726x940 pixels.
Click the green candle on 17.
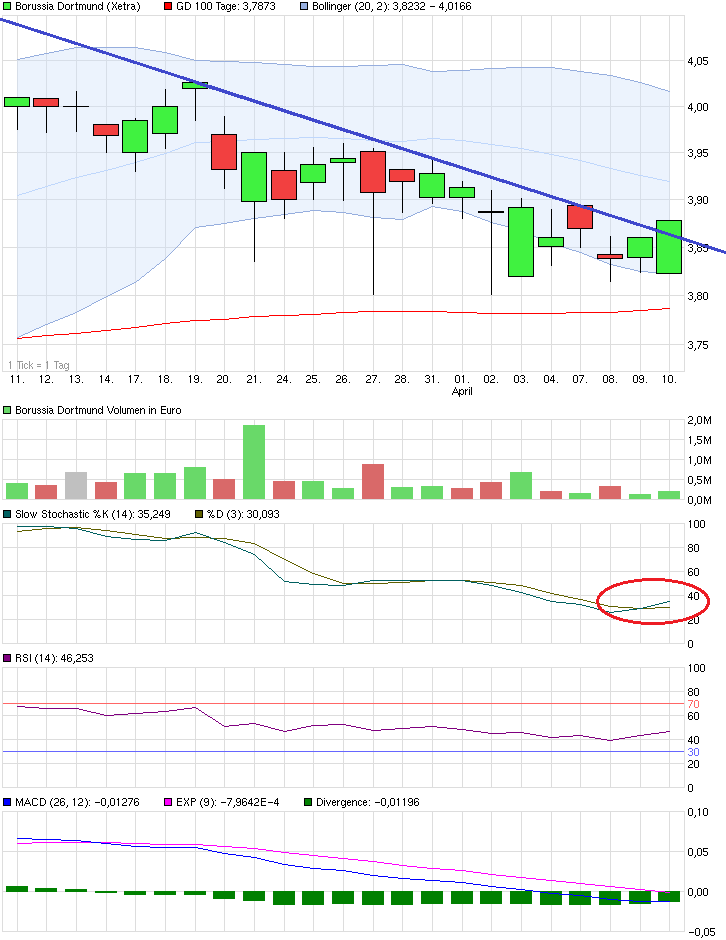(x=135, y=137)
